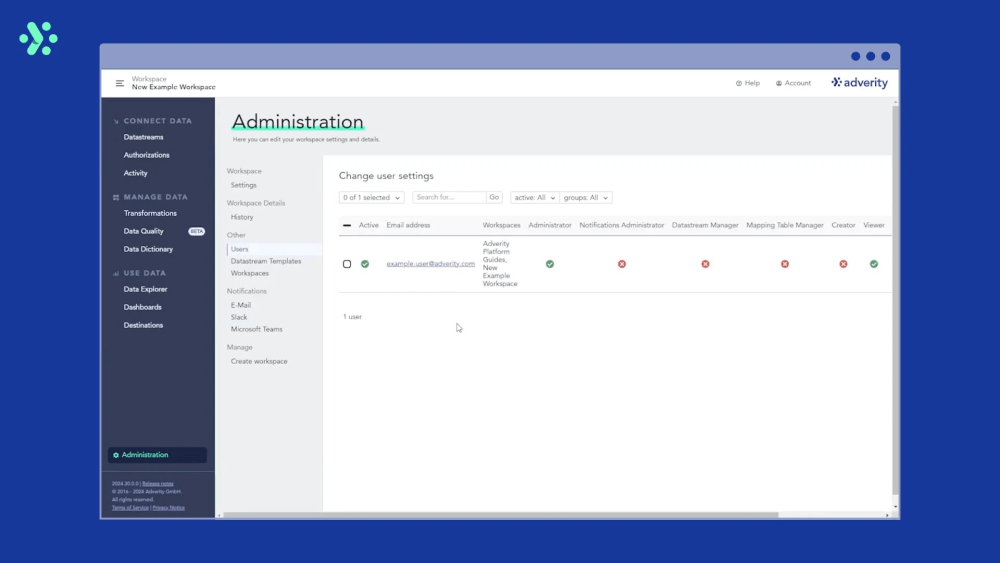Screen dimensions: 1000x563
Task: Open E-Mail notifications settings
Action: [240, 305]
